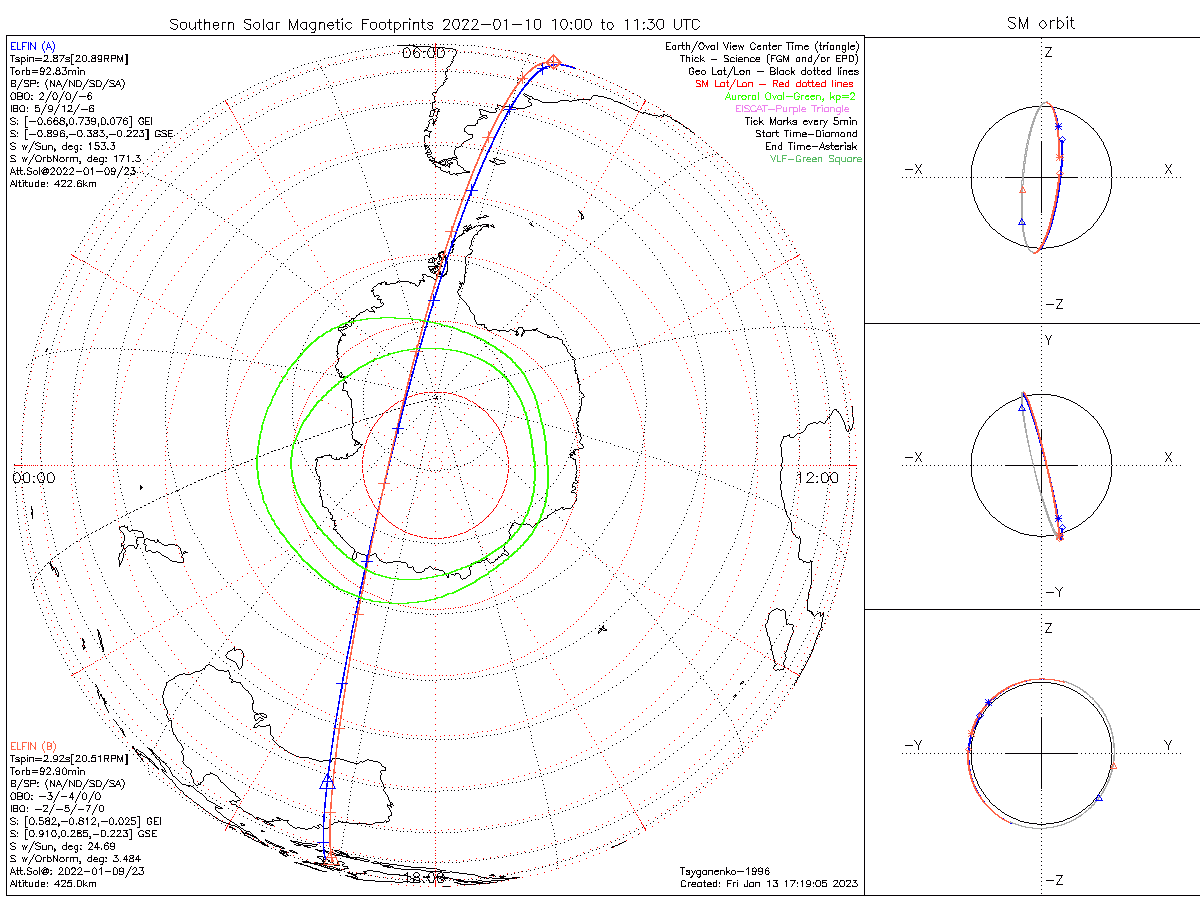Viewport: 1200px width, 900px height.
Task: Click the red triangle in the bottom Y-Z orbit panel
Action: (x=1113, y=767)
